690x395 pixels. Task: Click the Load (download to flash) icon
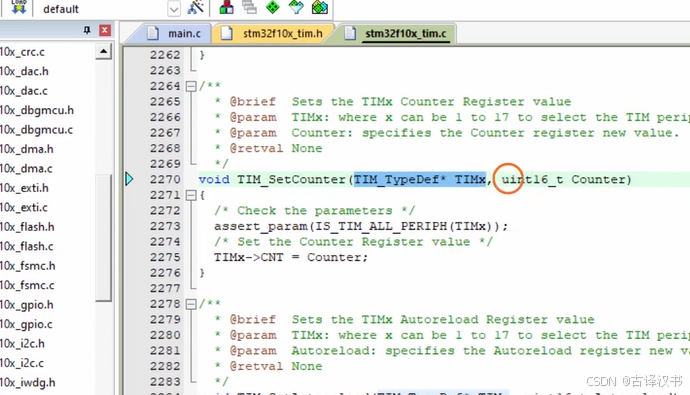click(18, 7)
